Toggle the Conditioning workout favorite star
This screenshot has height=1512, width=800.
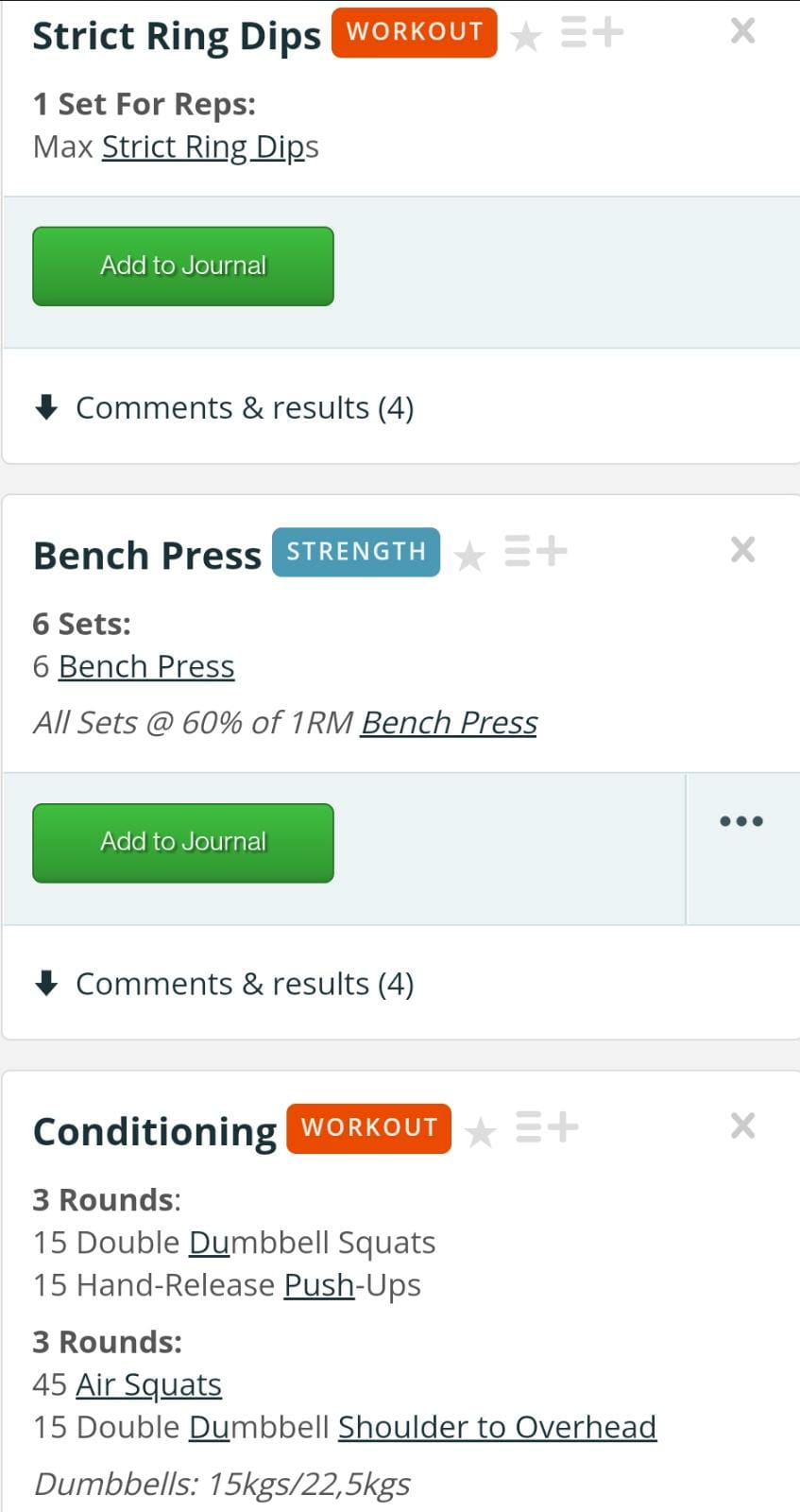point(481,1131)
